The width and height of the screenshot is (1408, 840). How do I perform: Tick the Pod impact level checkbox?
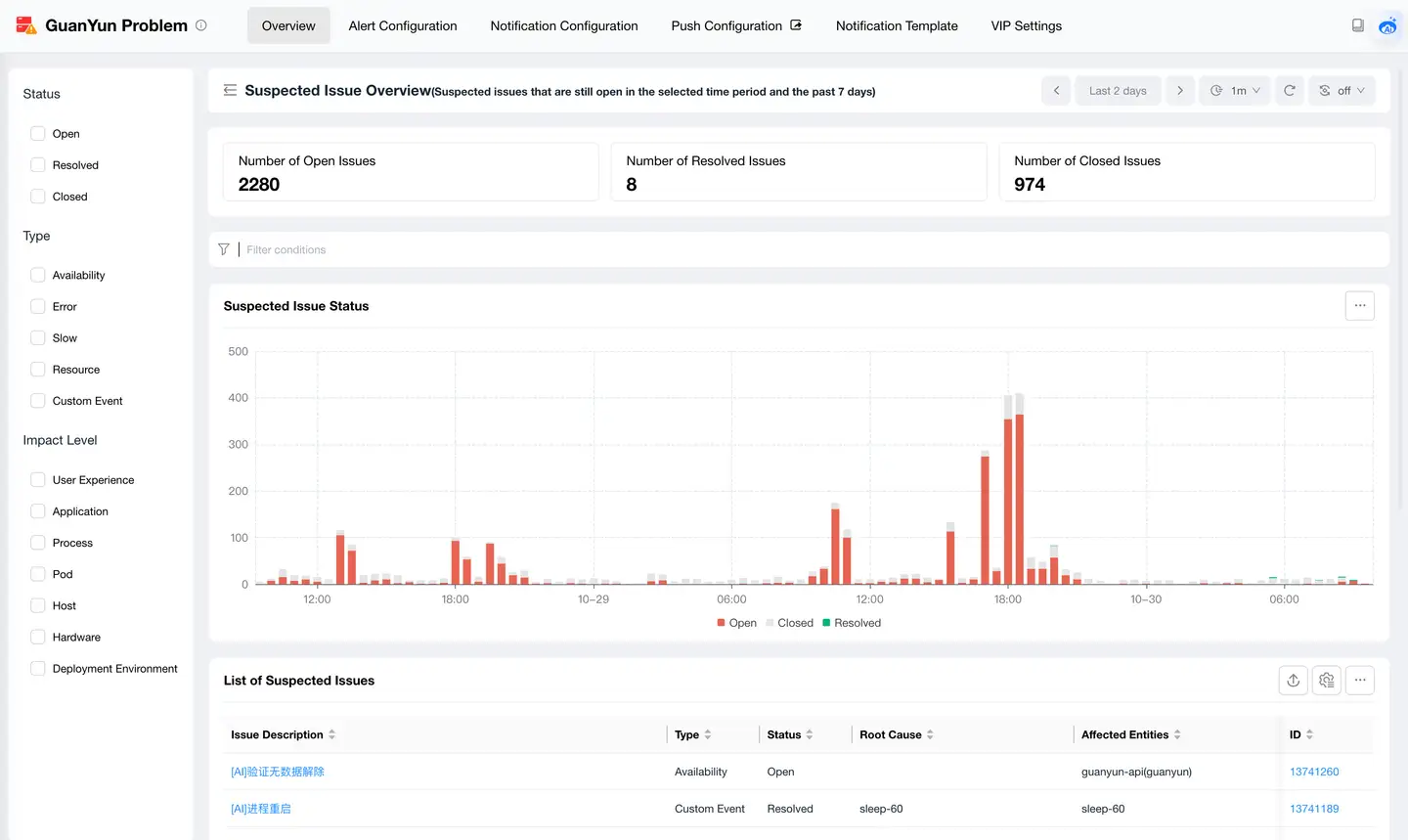[x=38, y=575]
